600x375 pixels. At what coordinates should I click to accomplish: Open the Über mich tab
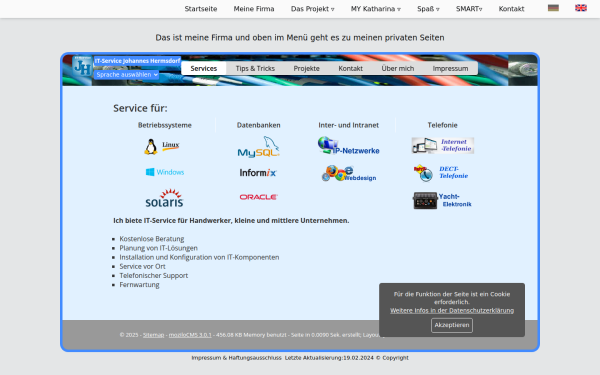pyautogui.click(x=398, y=68)
